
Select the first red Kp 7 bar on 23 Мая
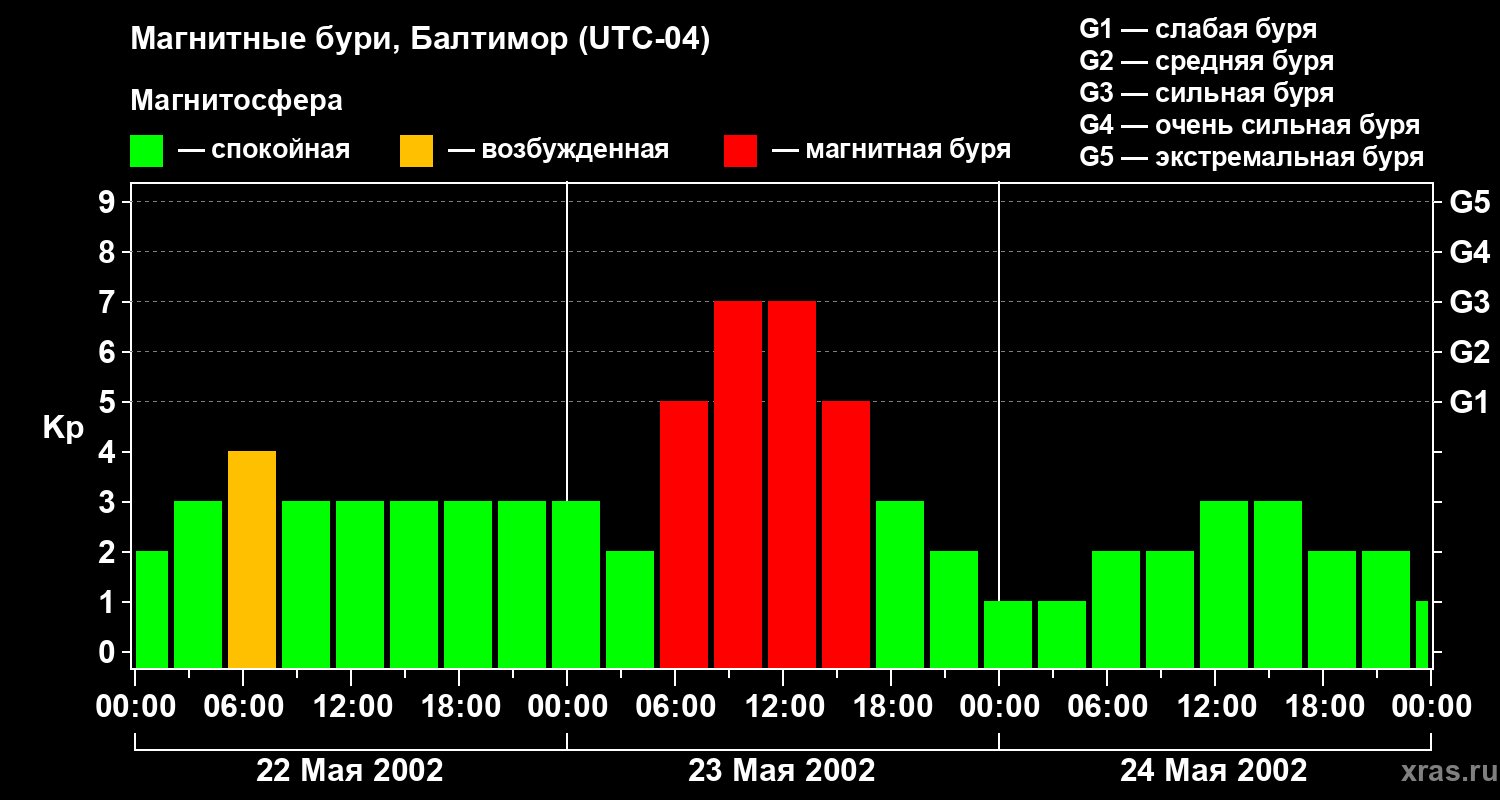(738, 485)
